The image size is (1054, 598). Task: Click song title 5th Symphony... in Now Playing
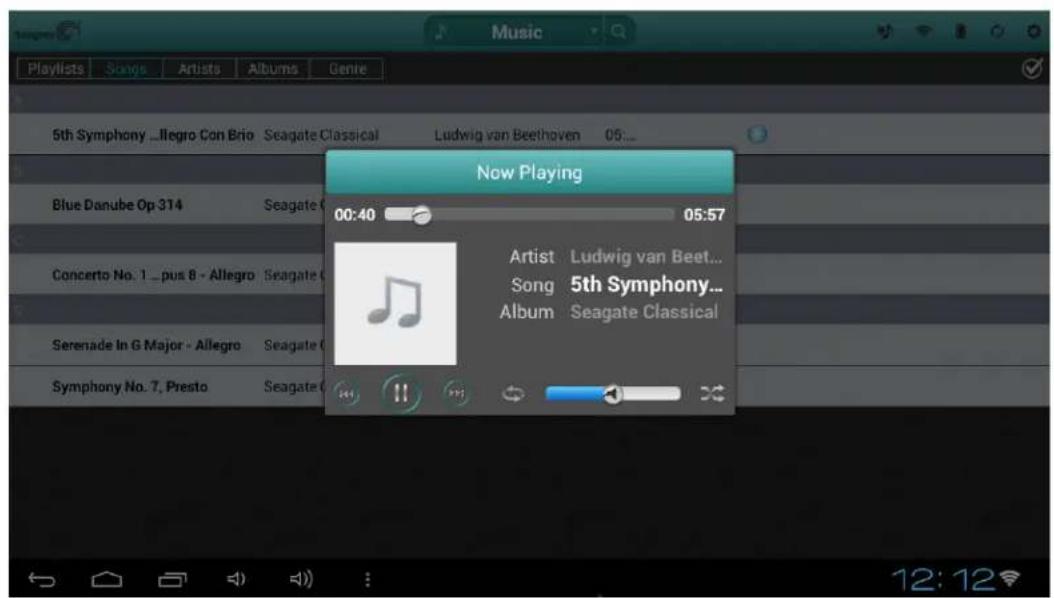point(647,284)
